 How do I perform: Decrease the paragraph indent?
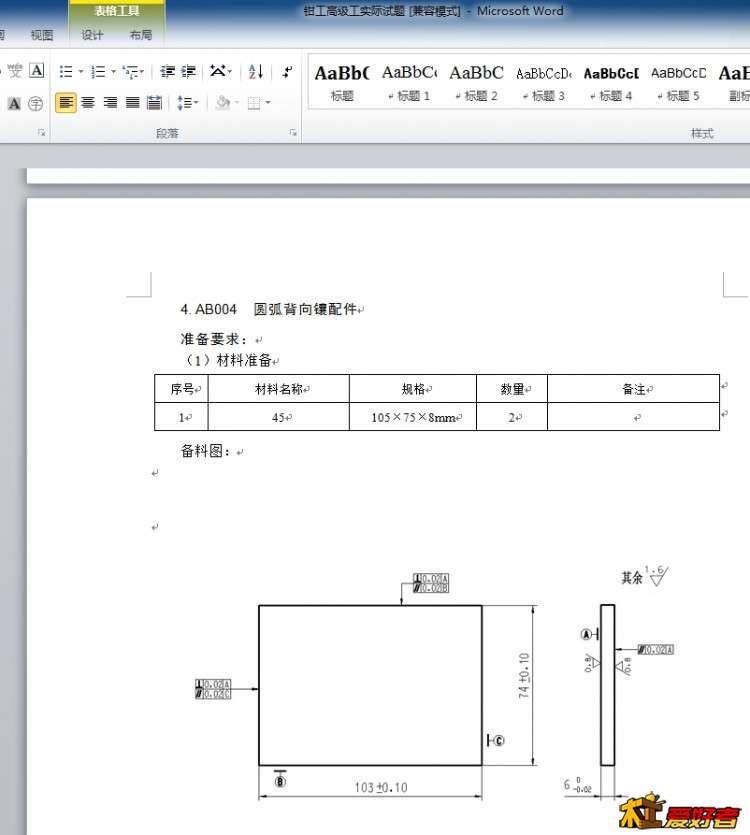(x=167, y=71)
